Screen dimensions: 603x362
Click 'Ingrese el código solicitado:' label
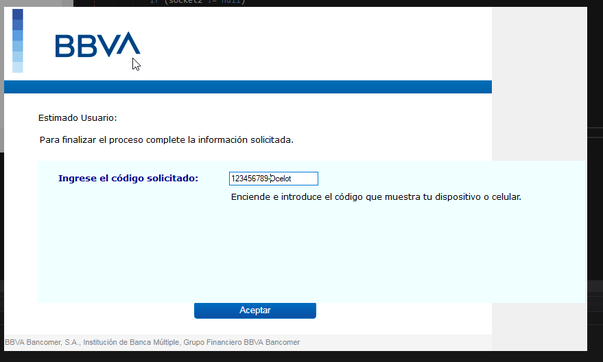point(128,178)
